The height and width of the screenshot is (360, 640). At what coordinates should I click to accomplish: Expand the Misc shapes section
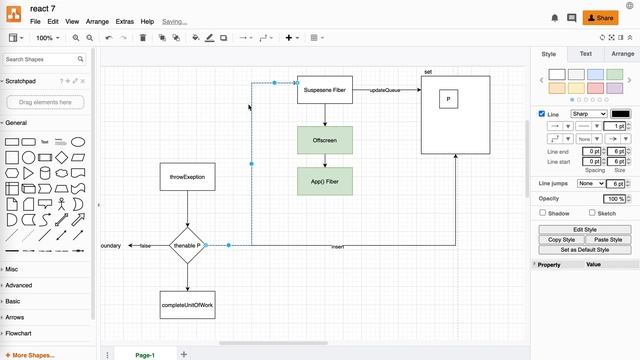(x=11, y=269)
